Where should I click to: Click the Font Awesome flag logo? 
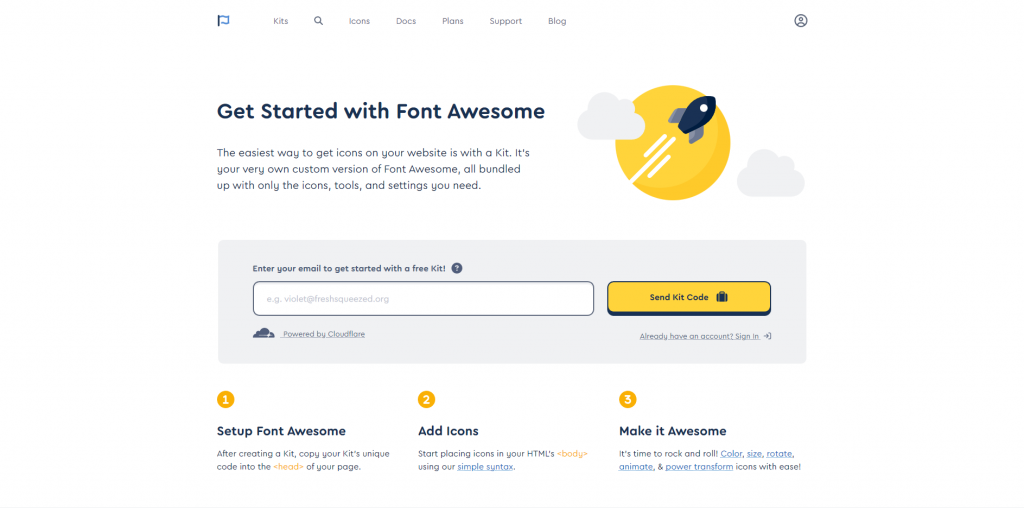coord(223,21)
